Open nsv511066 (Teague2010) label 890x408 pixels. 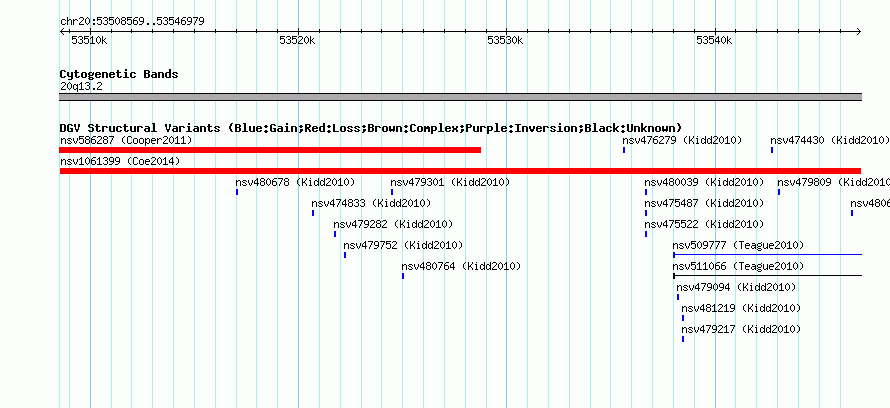[738, 266]
